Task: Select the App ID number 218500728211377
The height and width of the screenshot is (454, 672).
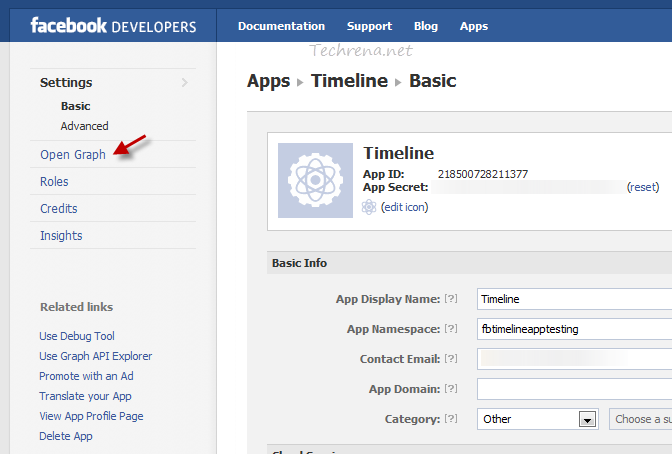Action: (483, 174)
